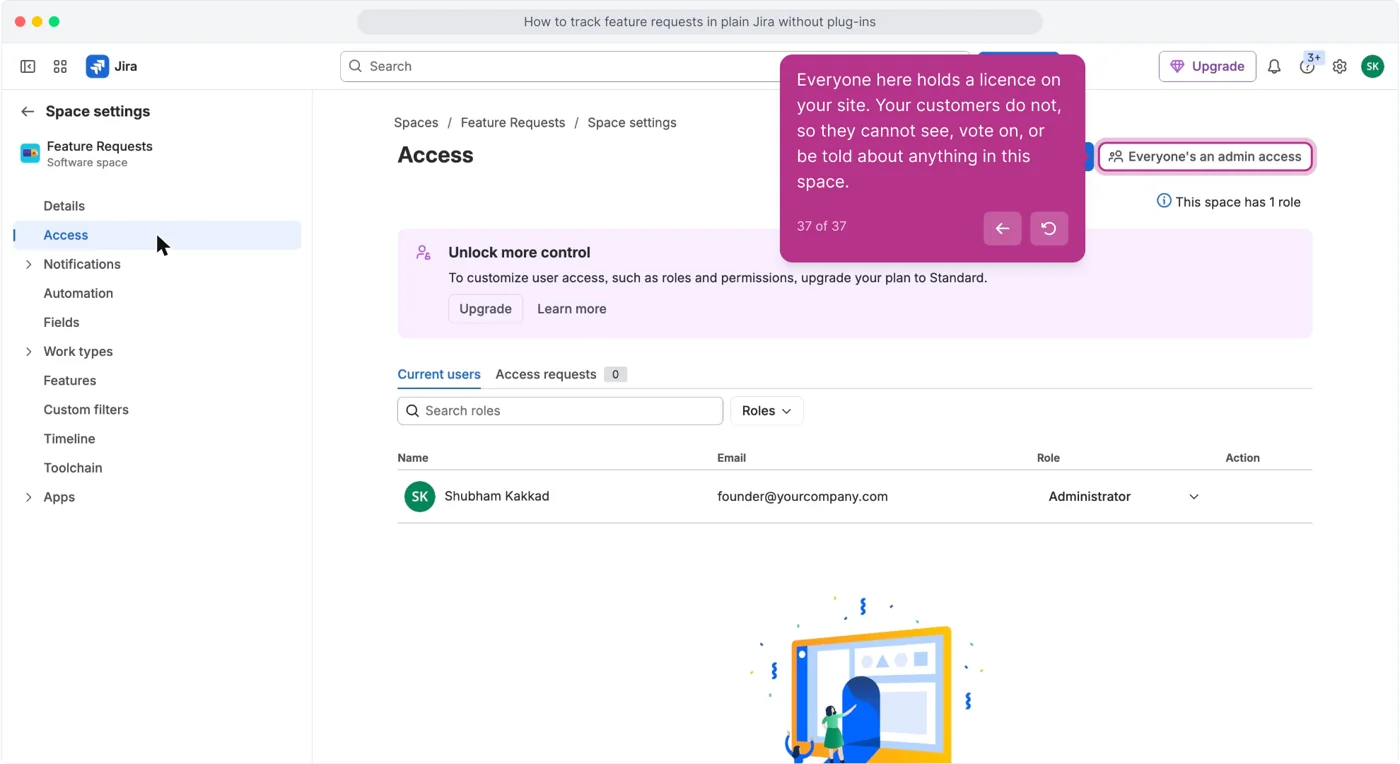Open the app switcher grid icon

click(60, 67)
